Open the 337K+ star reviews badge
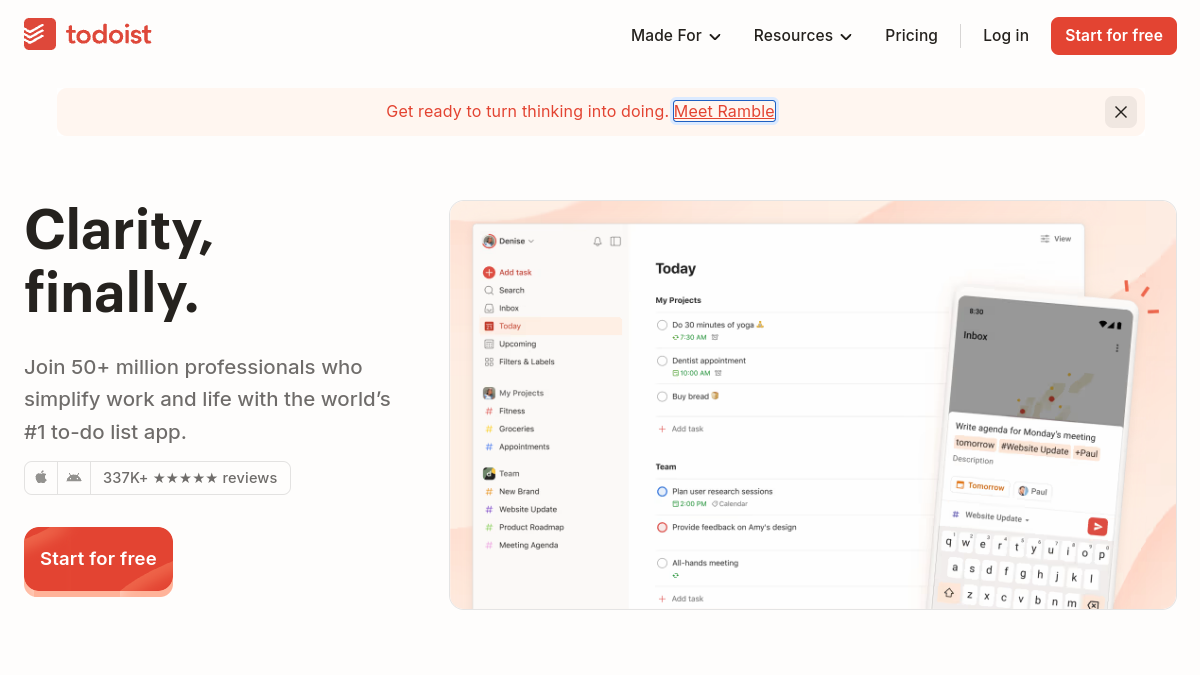This screenshot has height=675, width=1200. click(190, 478)
